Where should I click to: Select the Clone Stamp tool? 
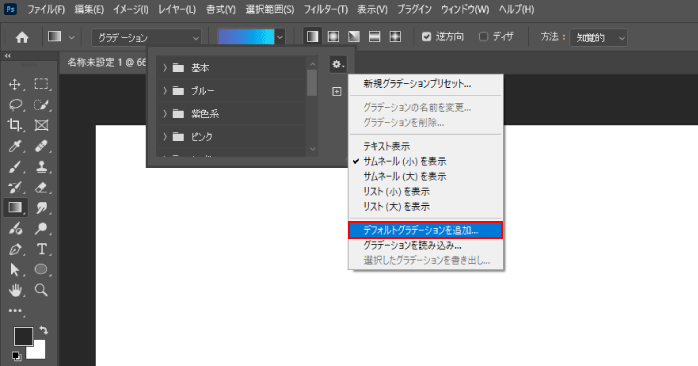tap(41, 167)
